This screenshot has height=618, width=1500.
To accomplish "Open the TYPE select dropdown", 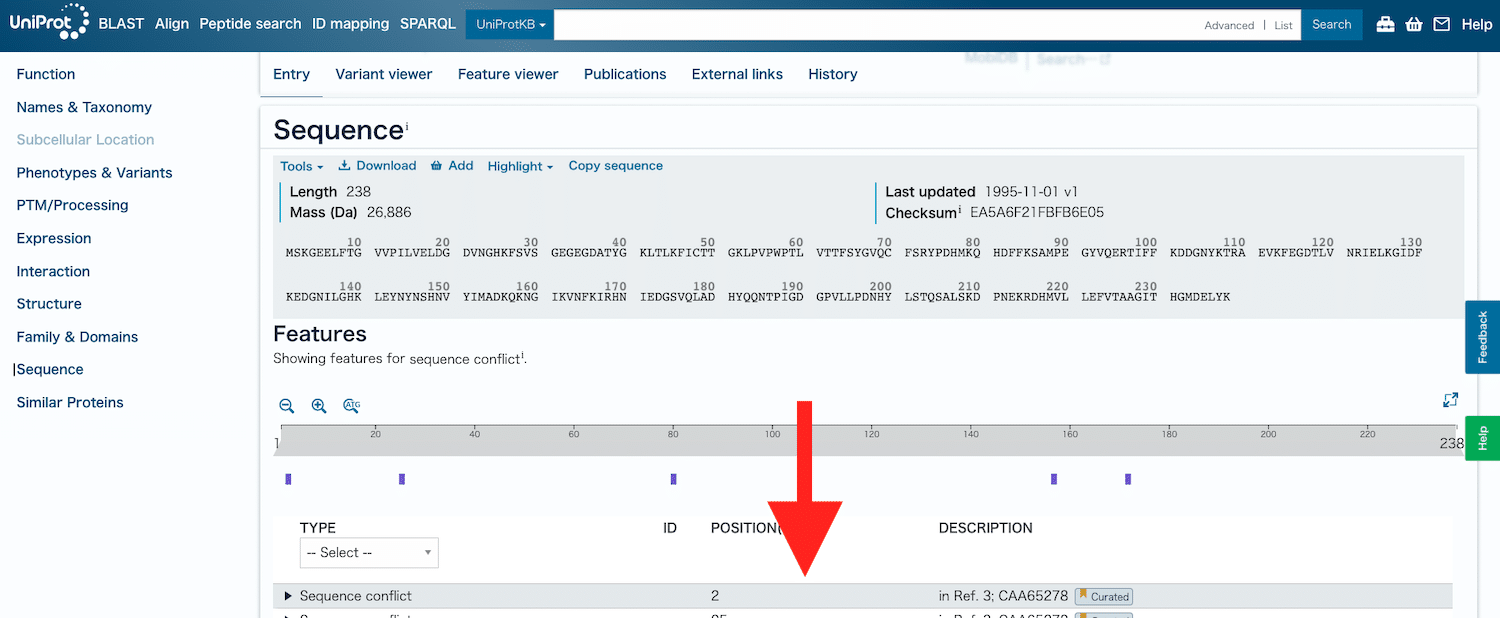I will pyautogui.click(x=368, y=552).
